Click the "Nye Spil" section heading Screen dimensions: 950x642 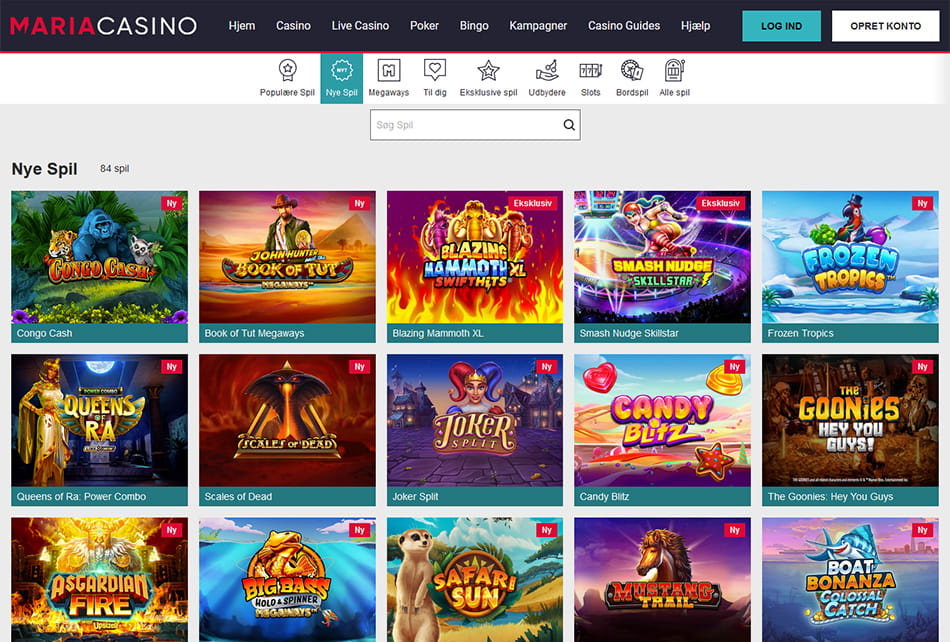pos(44,168)
